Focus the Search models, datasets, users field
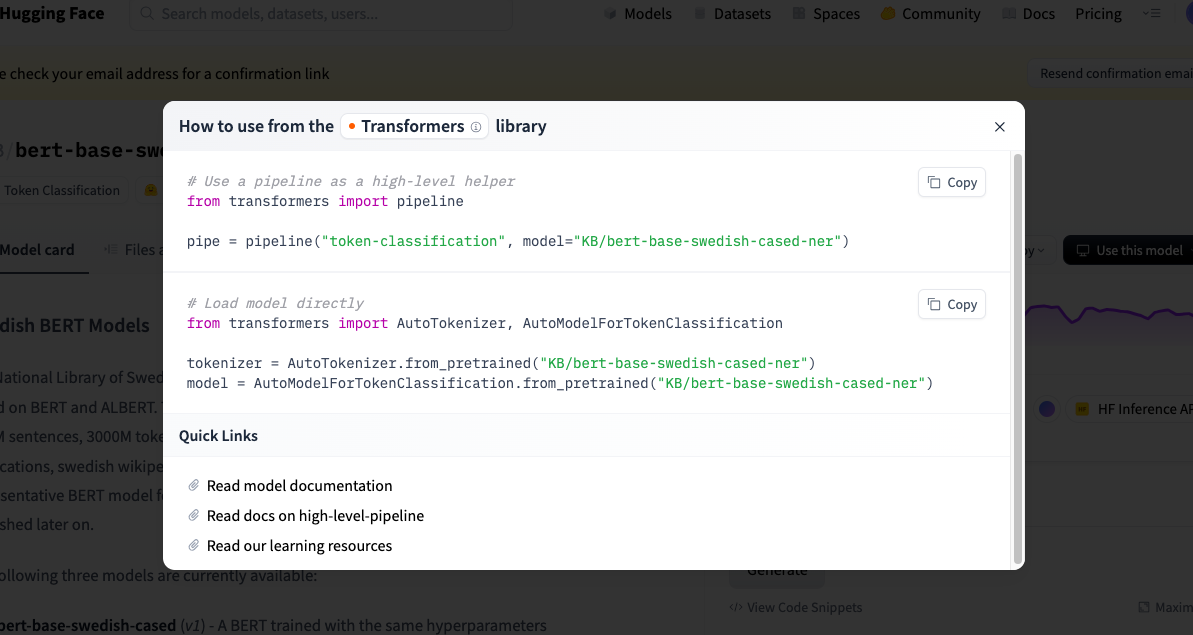1193x635 pixels. click(x=321, y=14)
